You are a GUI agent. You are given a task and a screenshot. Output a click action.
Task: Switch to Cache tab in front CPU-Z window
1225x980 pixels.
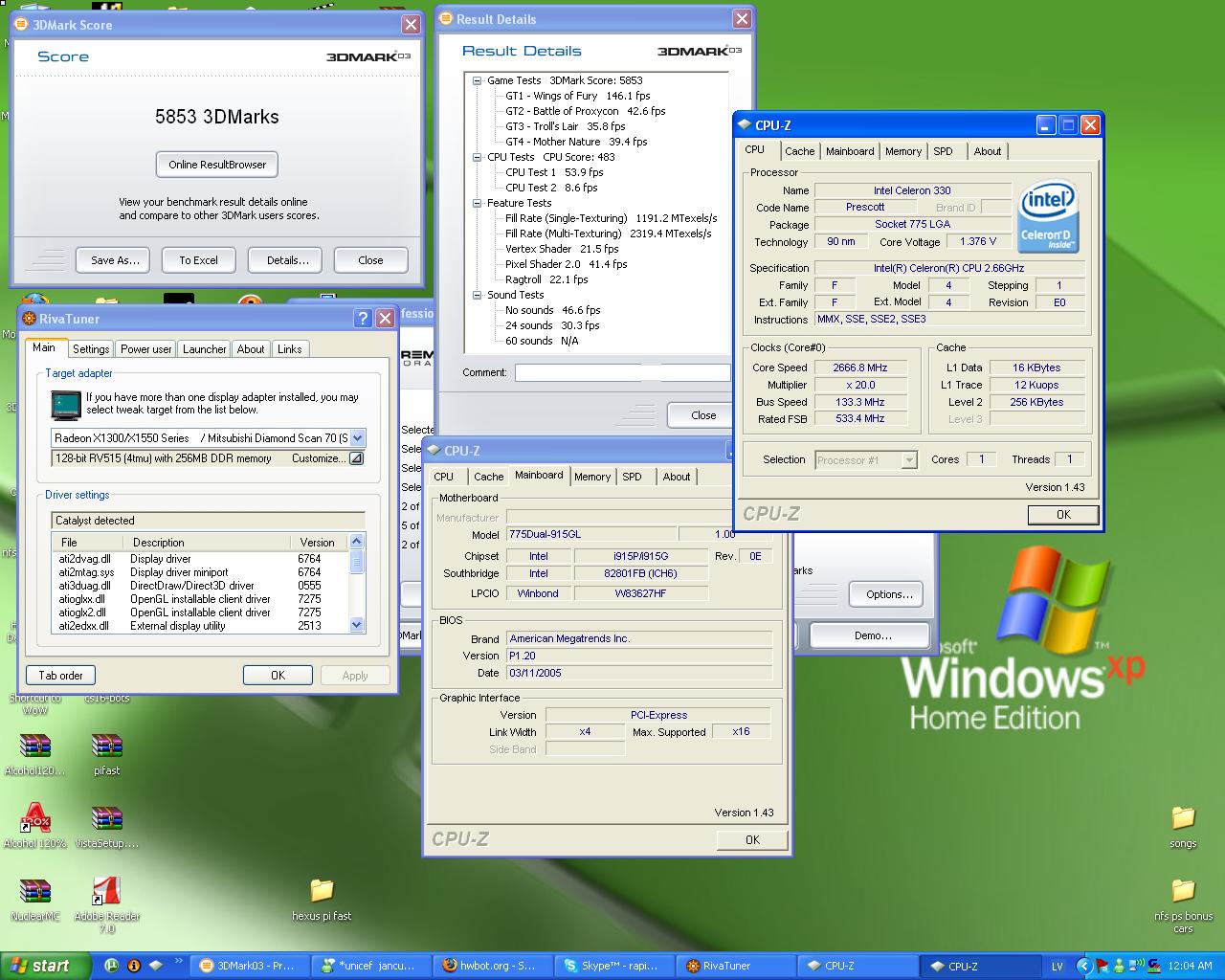click(x=800, y=151)
